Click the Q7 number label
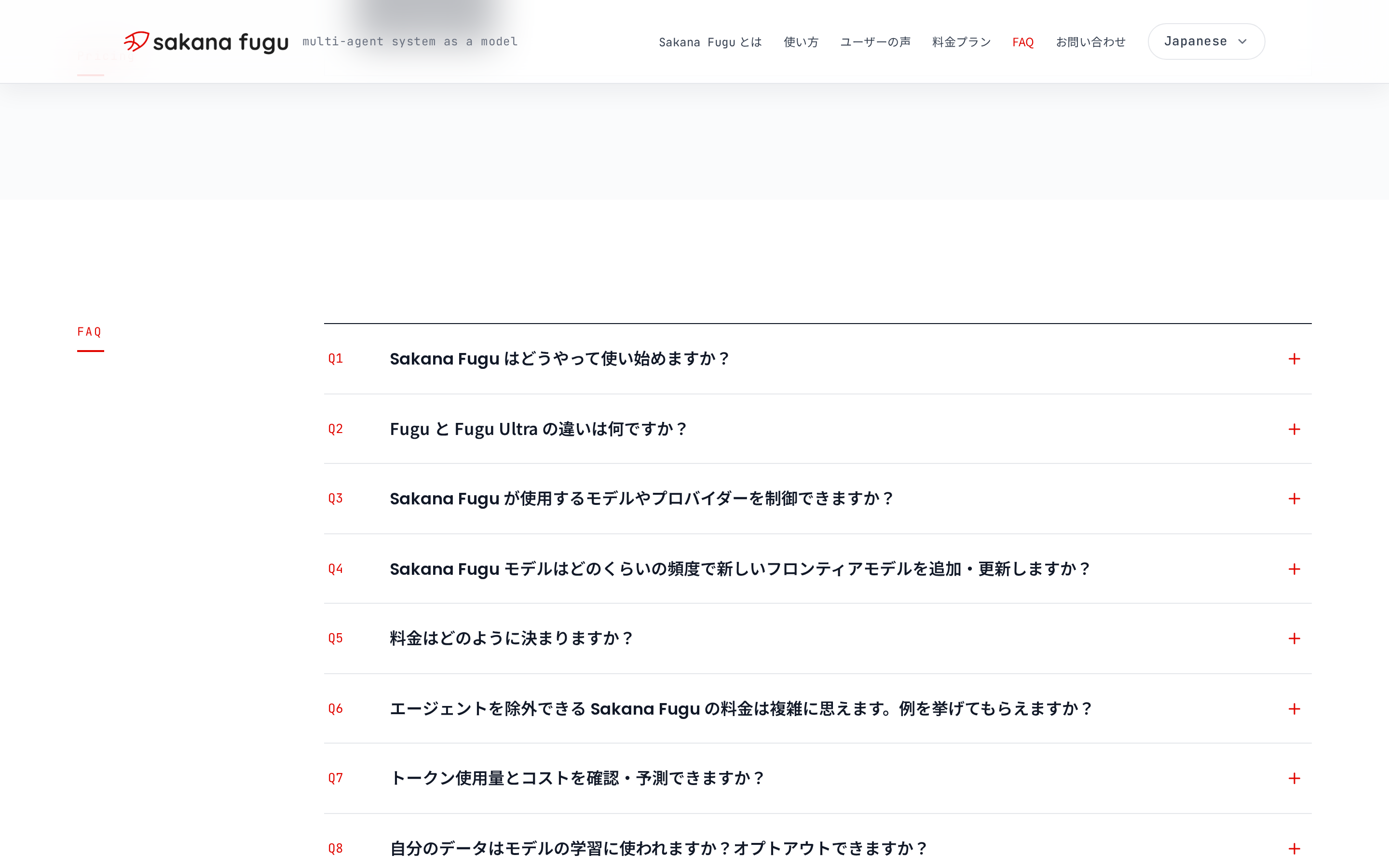 (x=335, y=778)
